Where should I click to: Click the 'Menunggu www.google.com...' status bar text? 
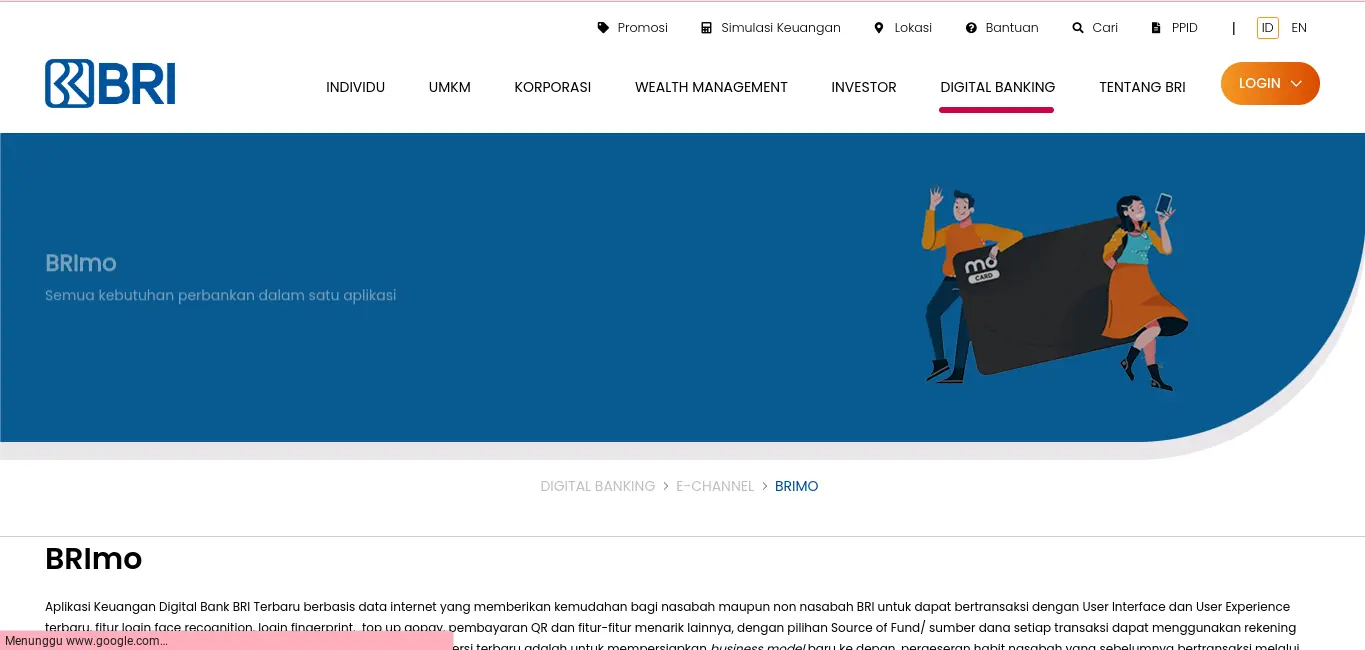coord(86,641)
